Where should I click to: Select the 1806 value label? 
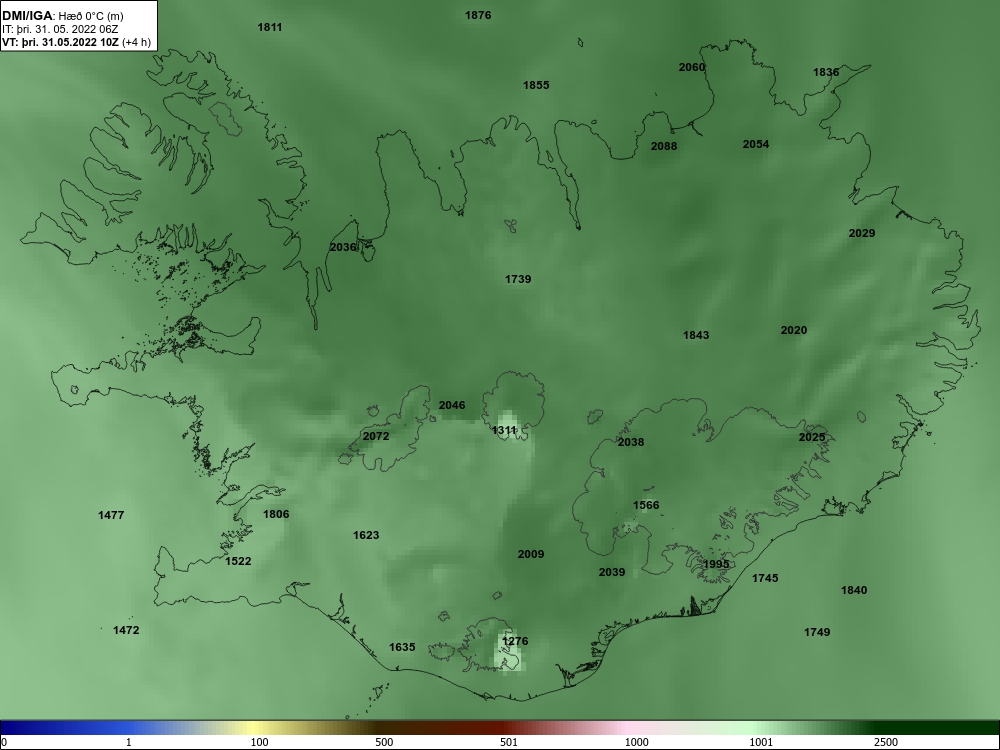coord(276,514)
